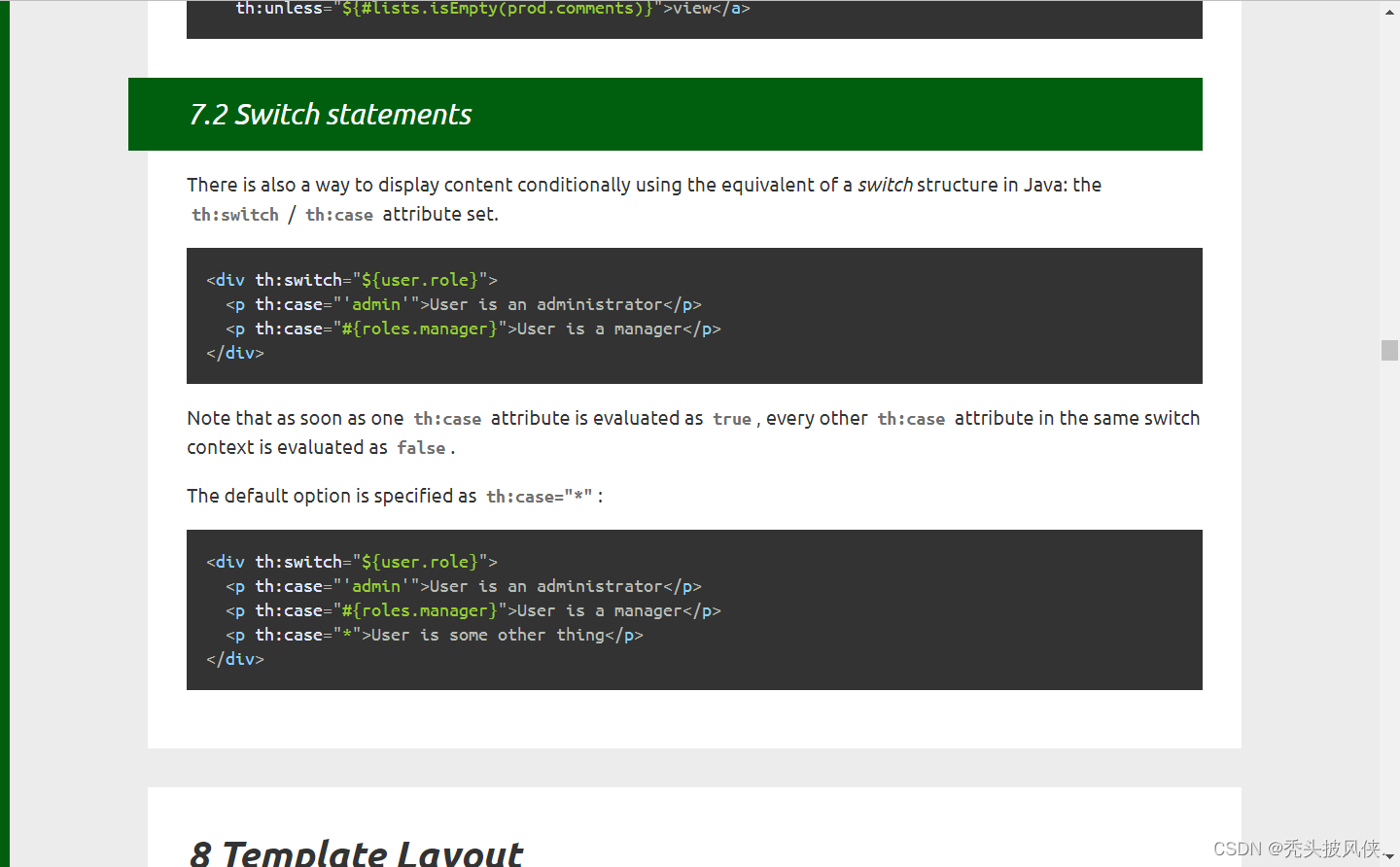Click 'User is some other thing' code line
This screenshot has height=867, width=1400.
435,635
